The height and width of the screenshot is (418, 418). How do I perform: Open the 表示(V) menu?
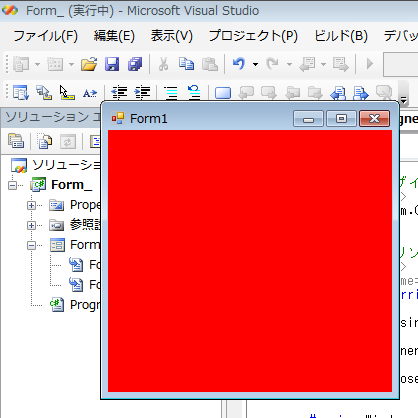point(172,36)
